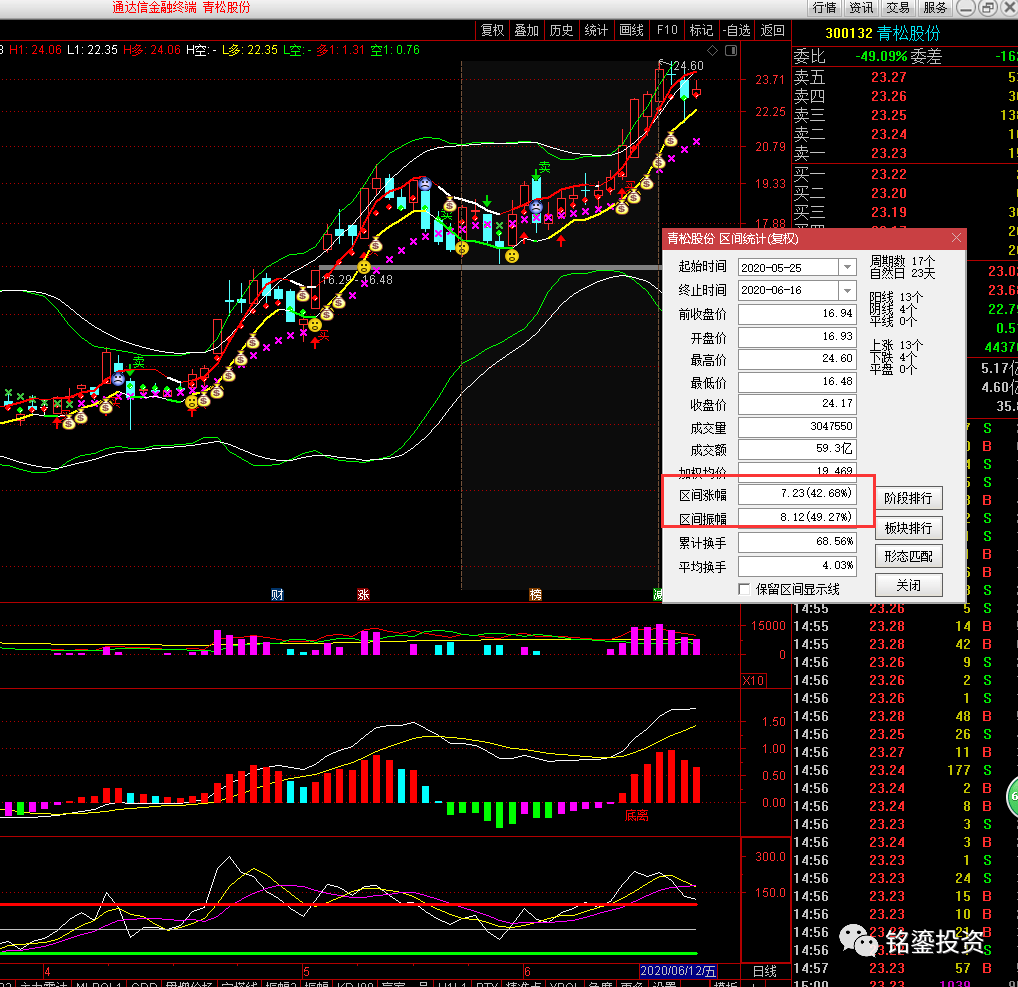This screenshot has height=987, width=1018.
Task: Click the 成交量 value 3047550
Action: 797,426
